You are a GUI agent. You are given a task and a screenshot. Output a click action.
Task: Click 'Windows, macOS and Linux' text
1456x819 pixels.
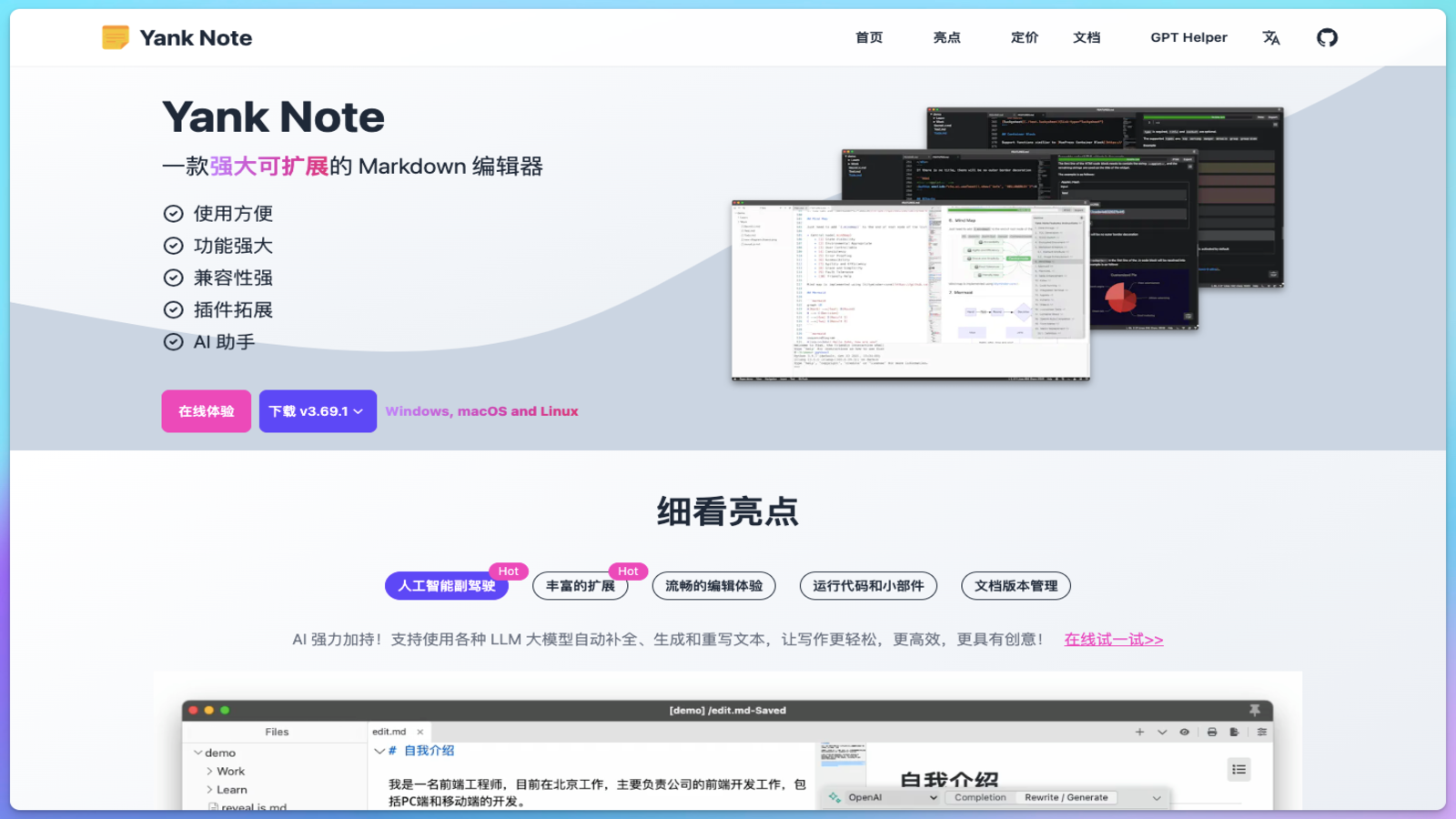481,411
